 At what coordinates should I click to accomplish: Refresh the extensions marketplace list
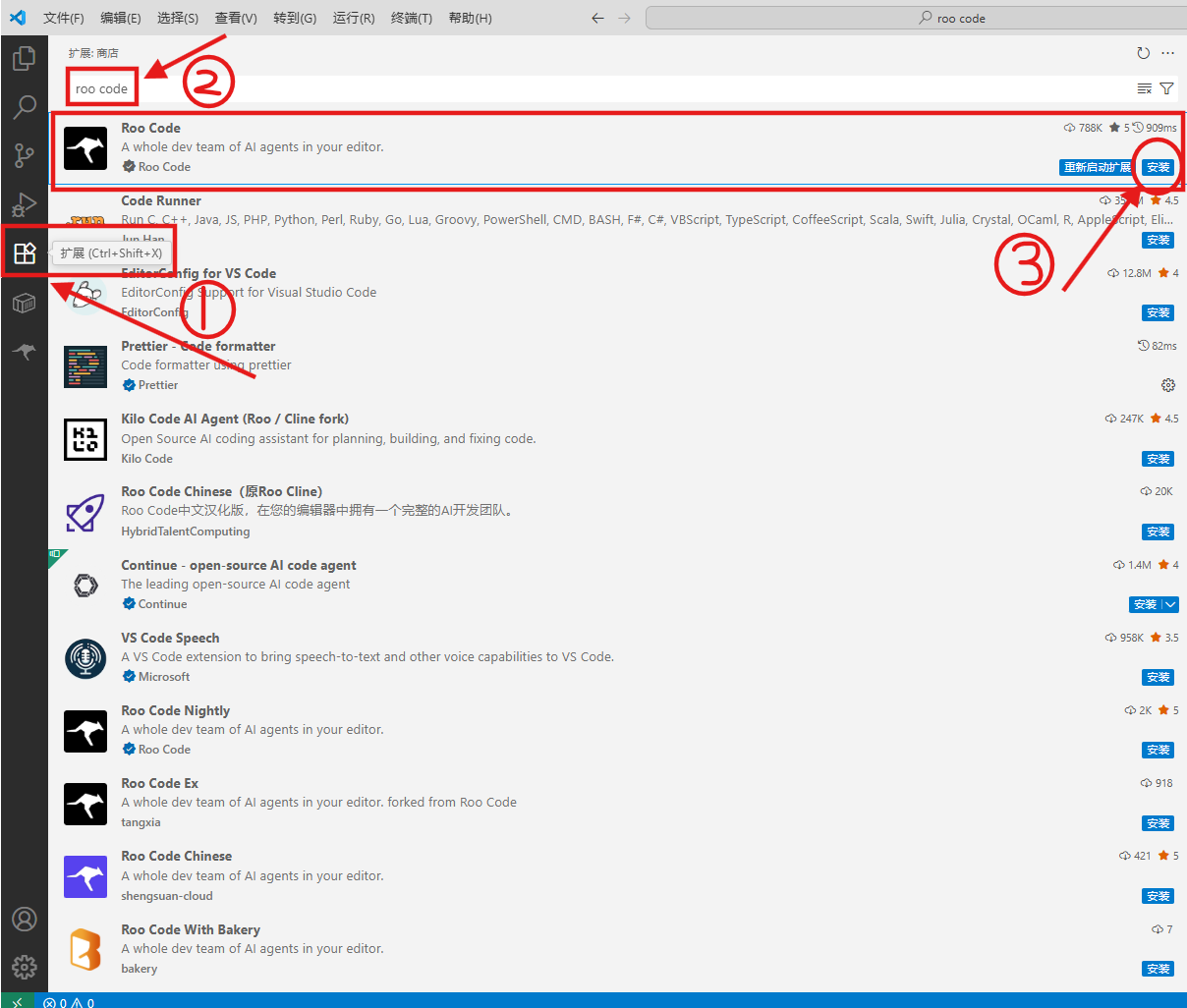(1143, 53)
